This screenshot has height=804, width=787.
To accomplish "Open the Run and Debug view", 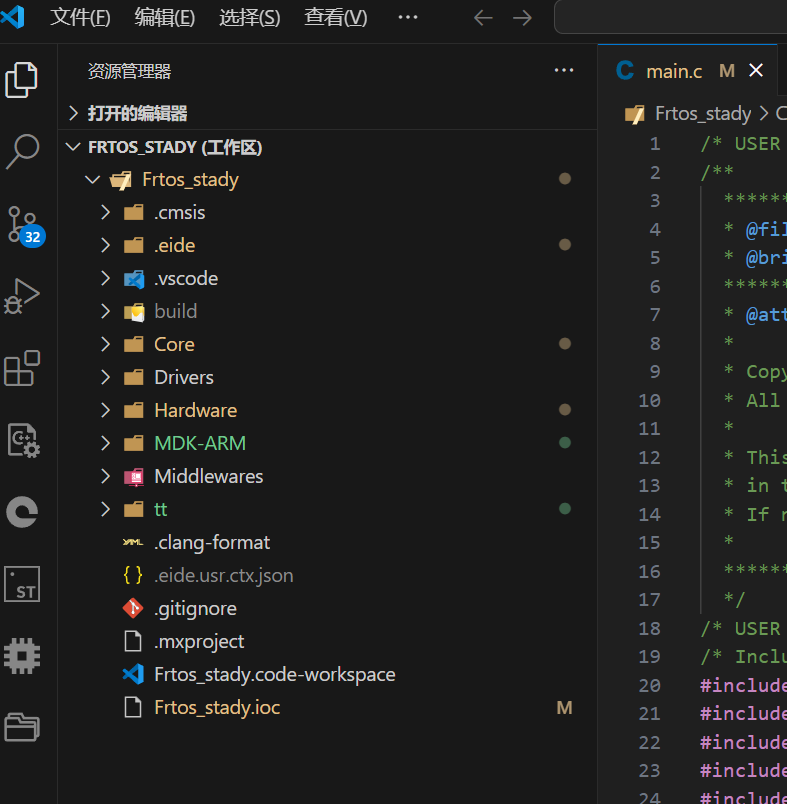I will click(22, 296).
